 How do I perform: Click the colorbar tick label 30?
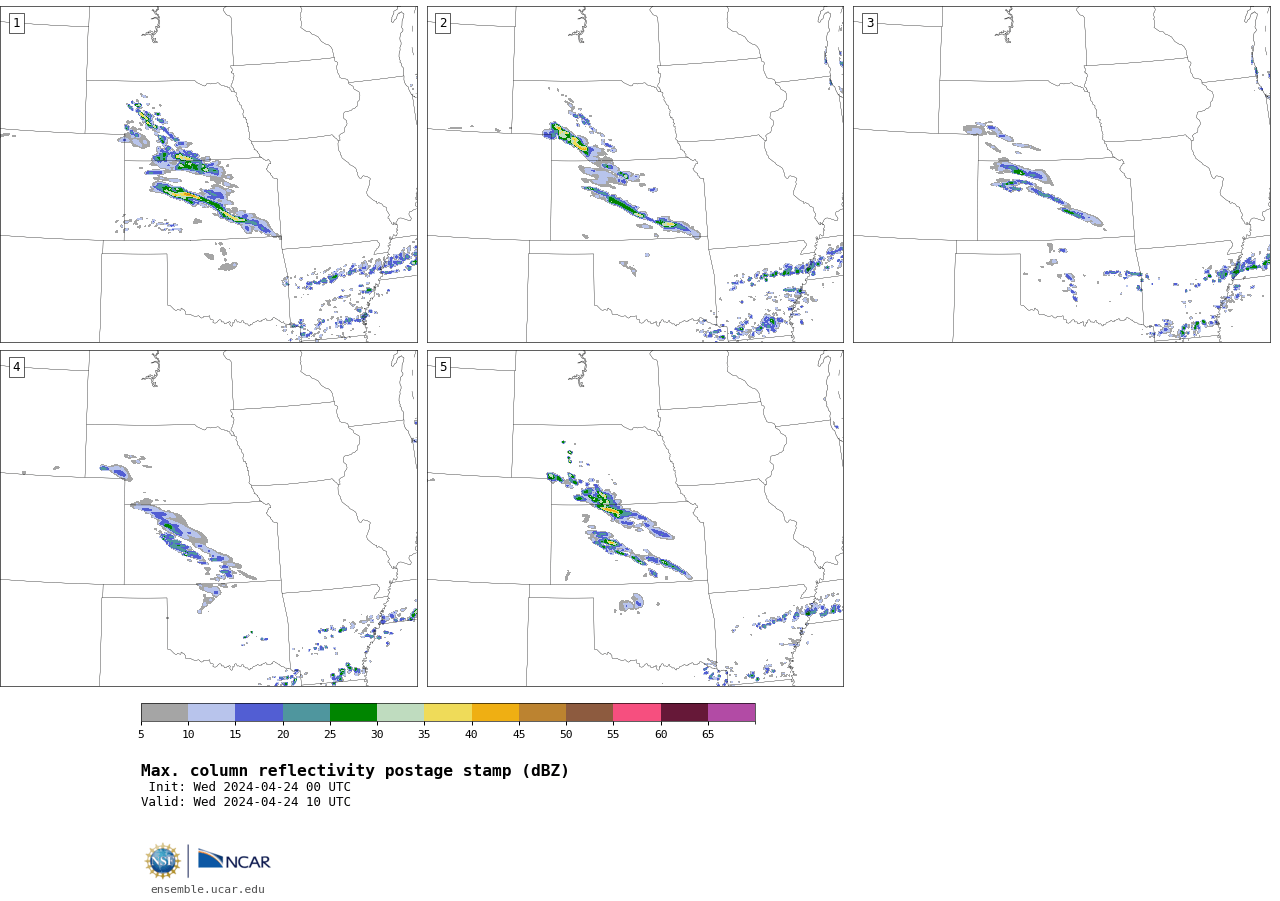377,734
